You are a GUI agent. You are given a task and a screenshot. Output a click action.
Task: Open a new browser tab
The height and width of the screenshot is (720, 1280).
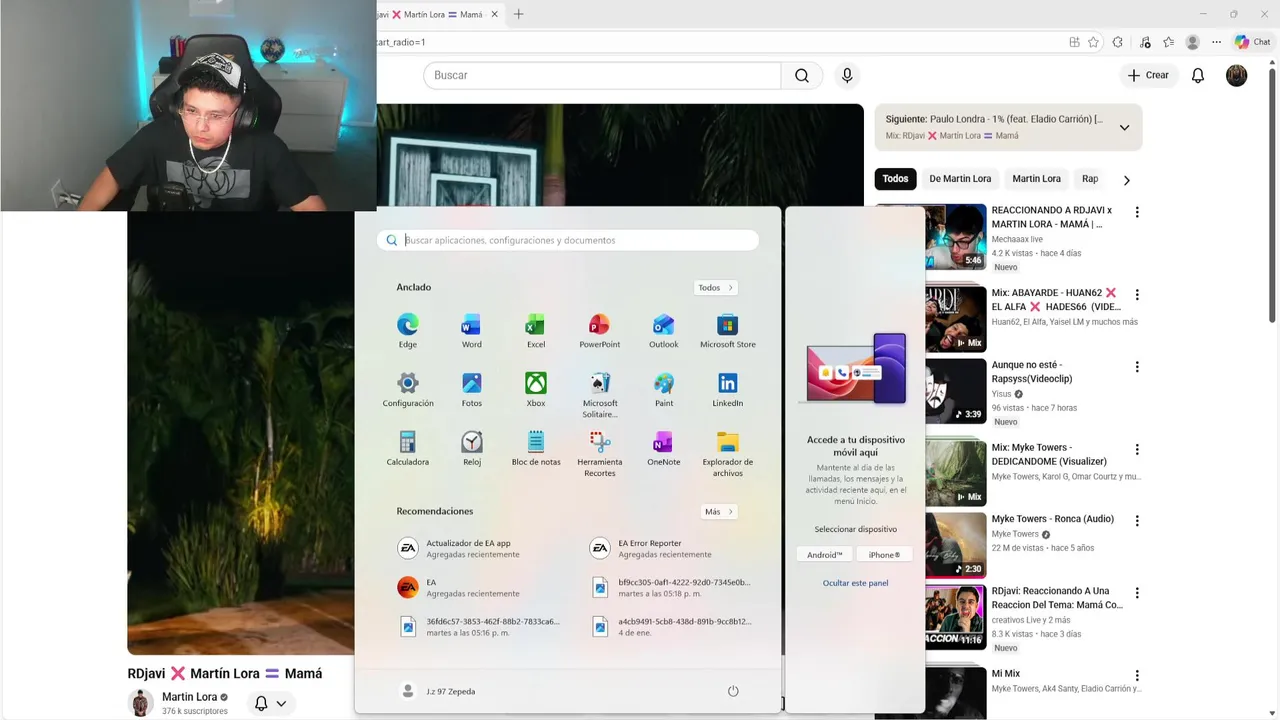(x=518, y=14)
